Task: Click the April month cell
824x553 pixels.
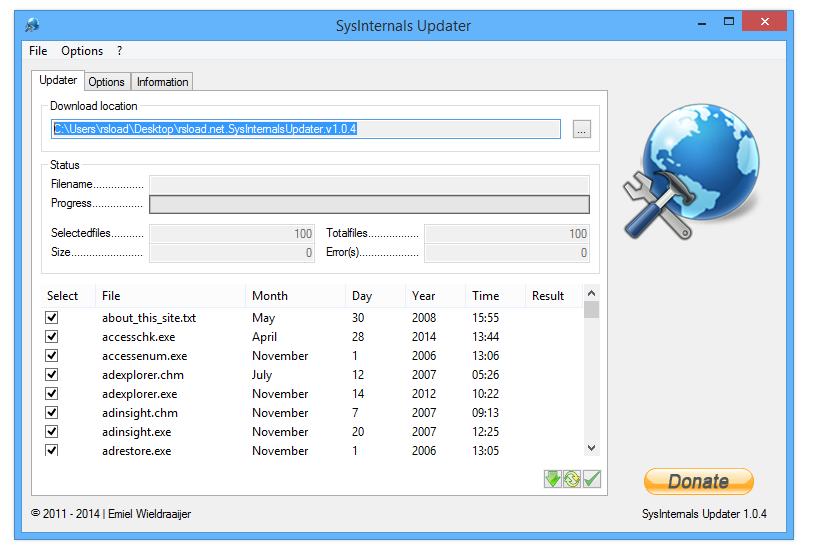Action: point(264,337)
